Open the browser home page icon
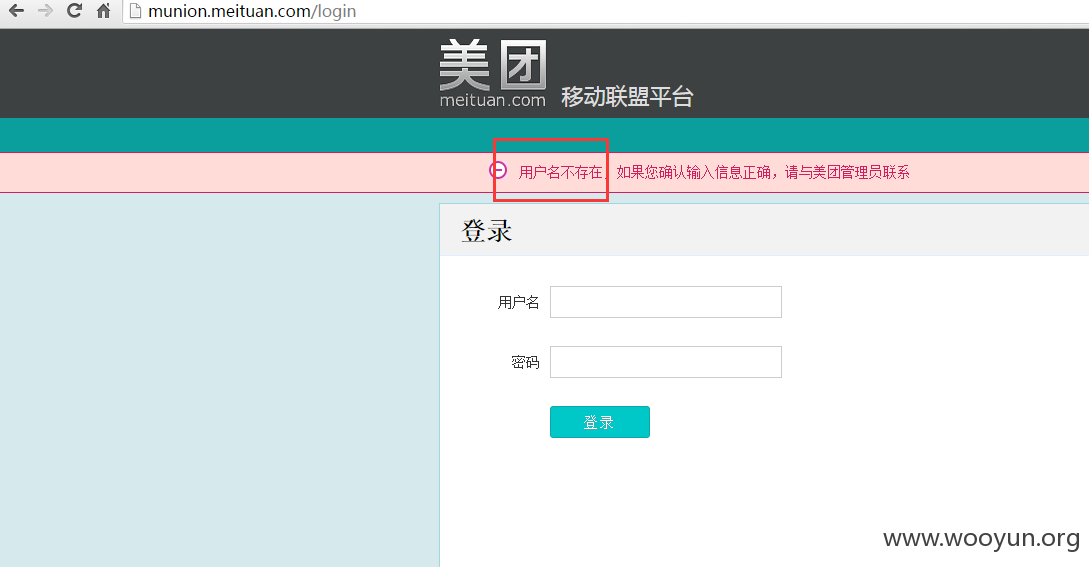Image resolution: width=1089 pixels, height=567 pixels. [x=103, y=11]
